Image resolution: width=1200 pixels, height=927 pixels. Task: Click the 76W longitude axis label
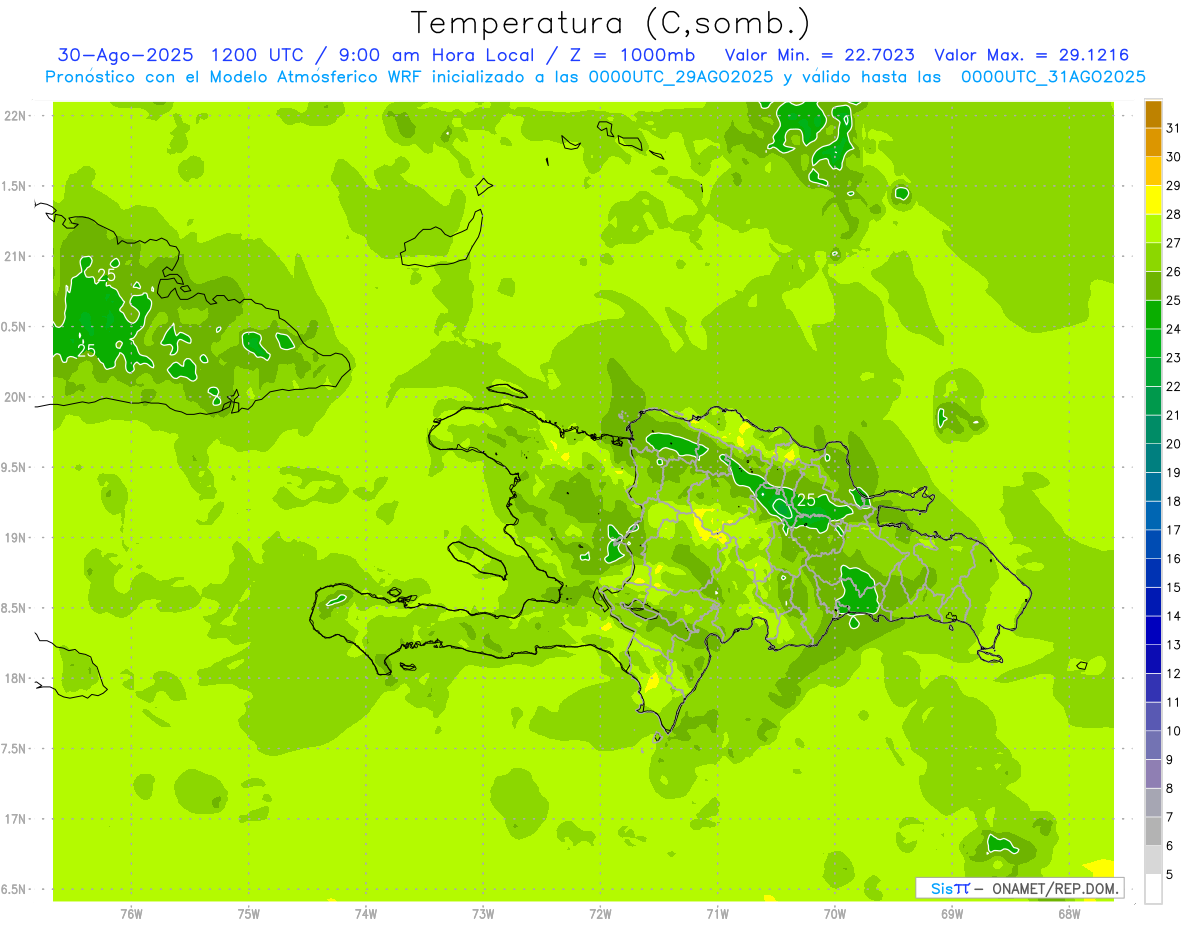131,914
